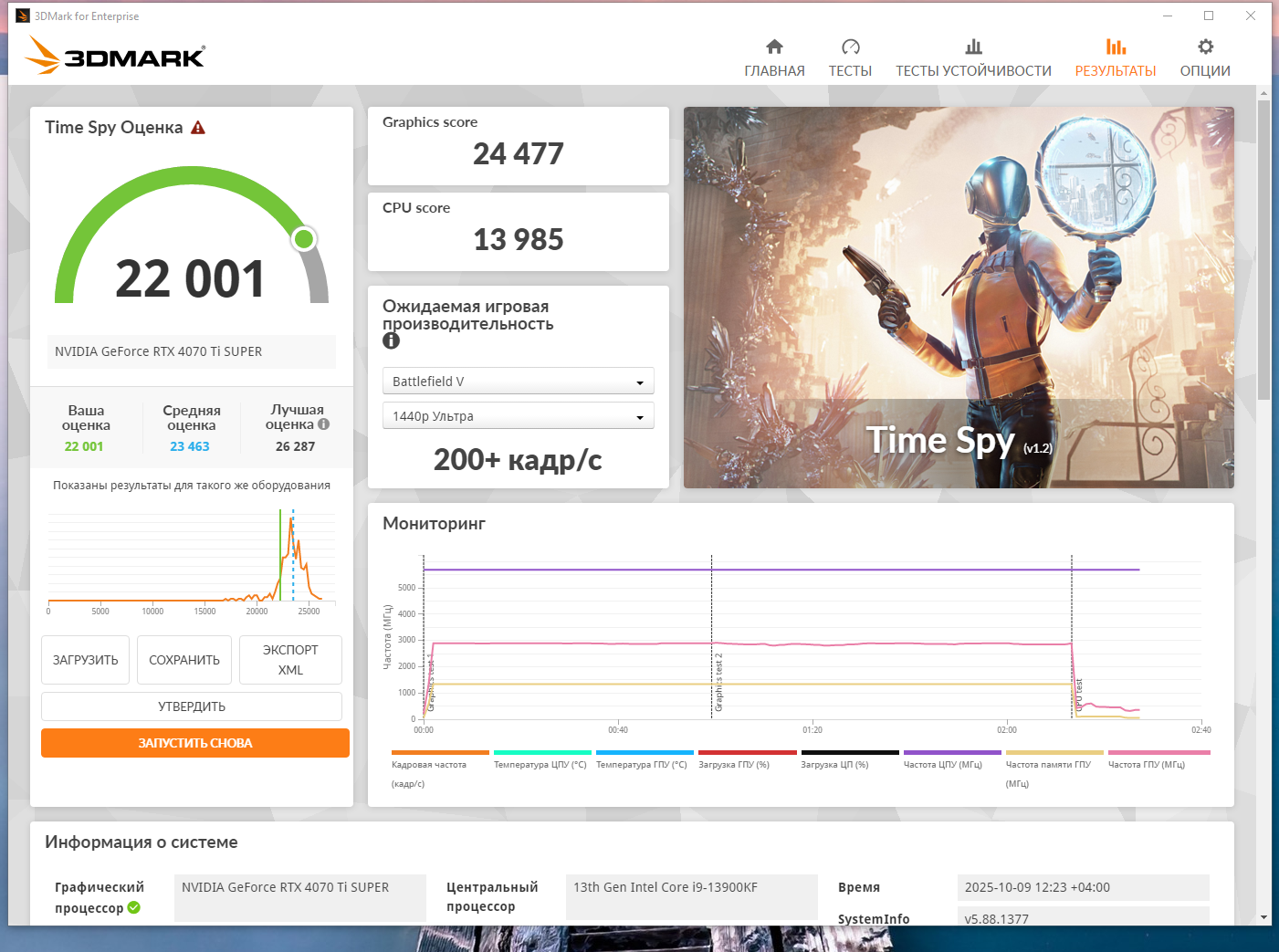Click the 3DMark app icon in the title bar
The image size is (1279, 952).
pyautogui.click(x=23, y=16)
